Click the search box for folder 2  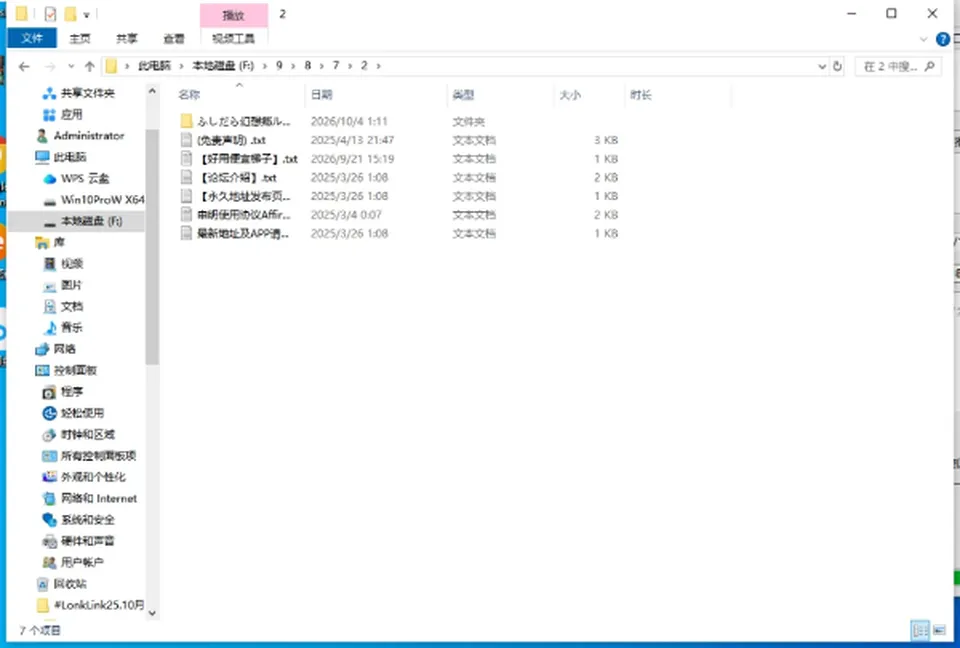pos(898,66)
